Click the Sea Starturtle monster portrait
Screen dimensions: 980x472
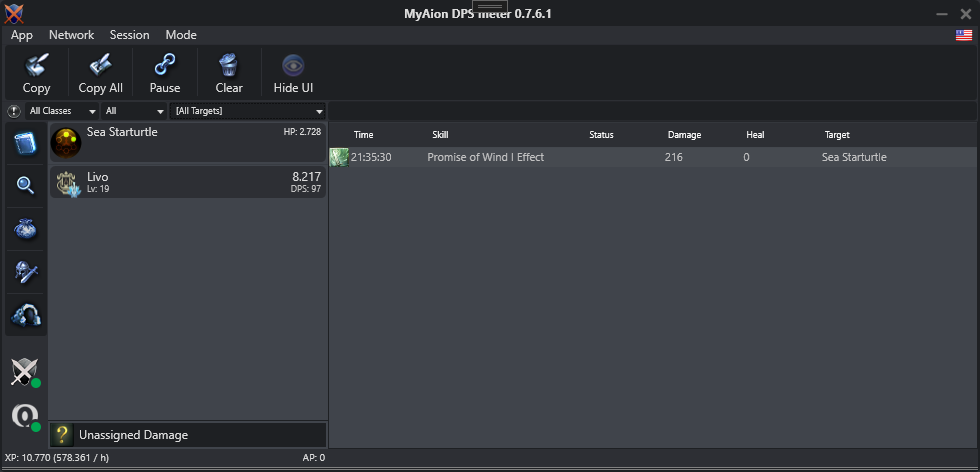point(66,143)
